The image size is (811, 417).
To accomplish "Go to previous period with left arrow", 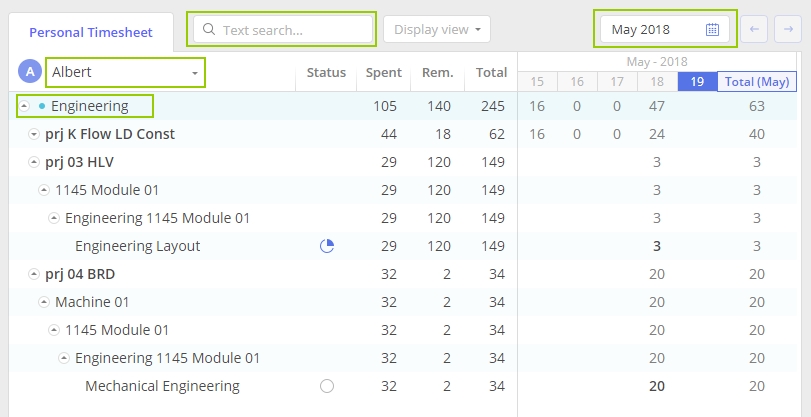I will point(754,29).
